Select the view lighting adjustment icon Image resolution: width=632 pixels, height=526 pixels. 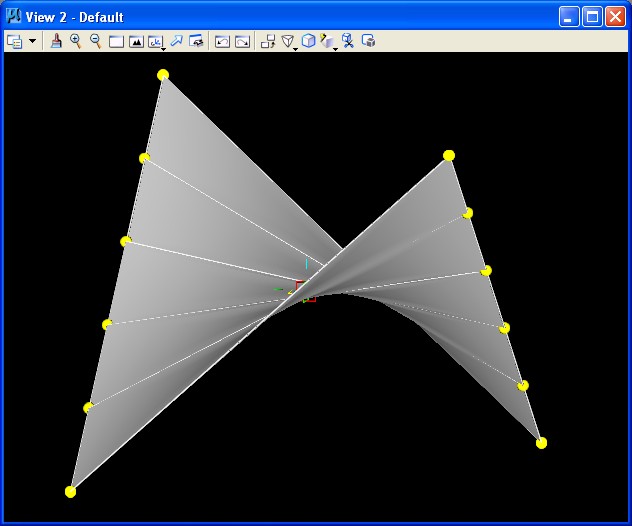coord(327,41)
